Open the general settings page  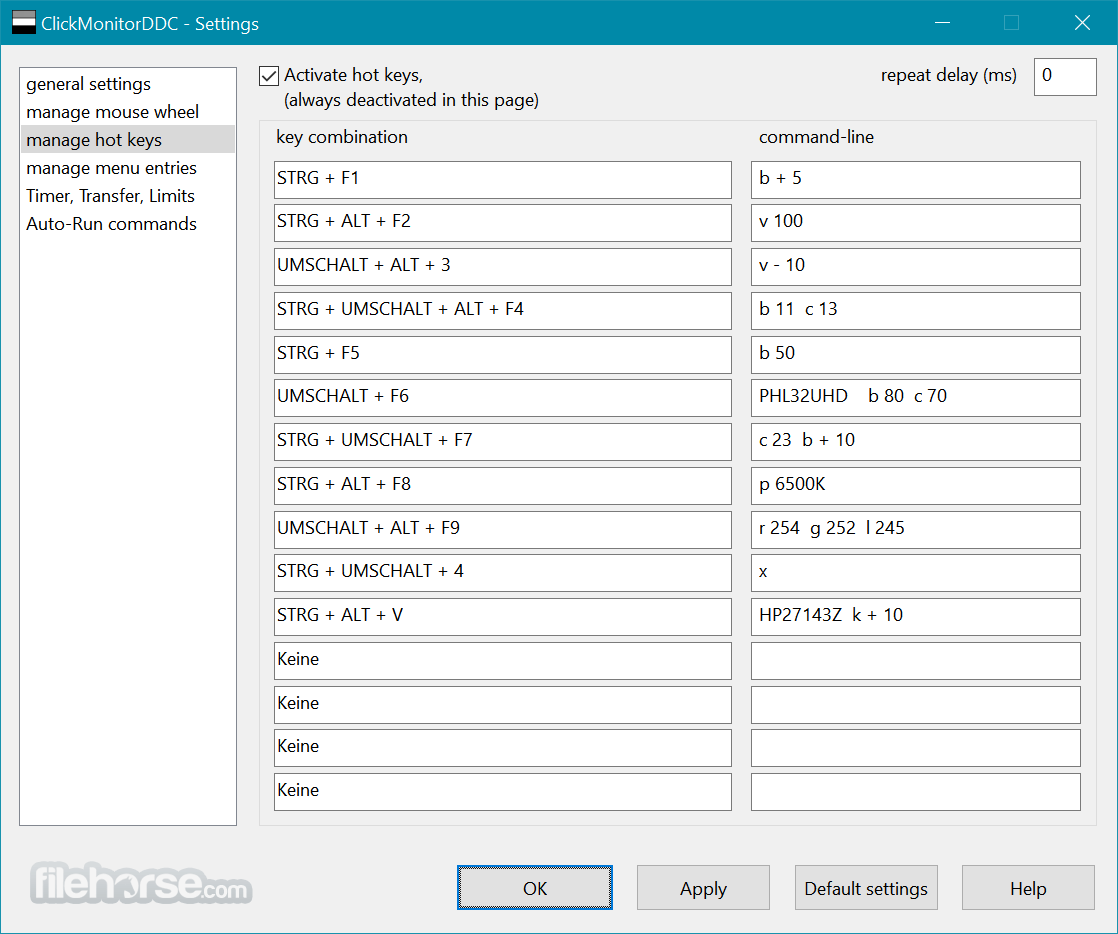[128, 84]
